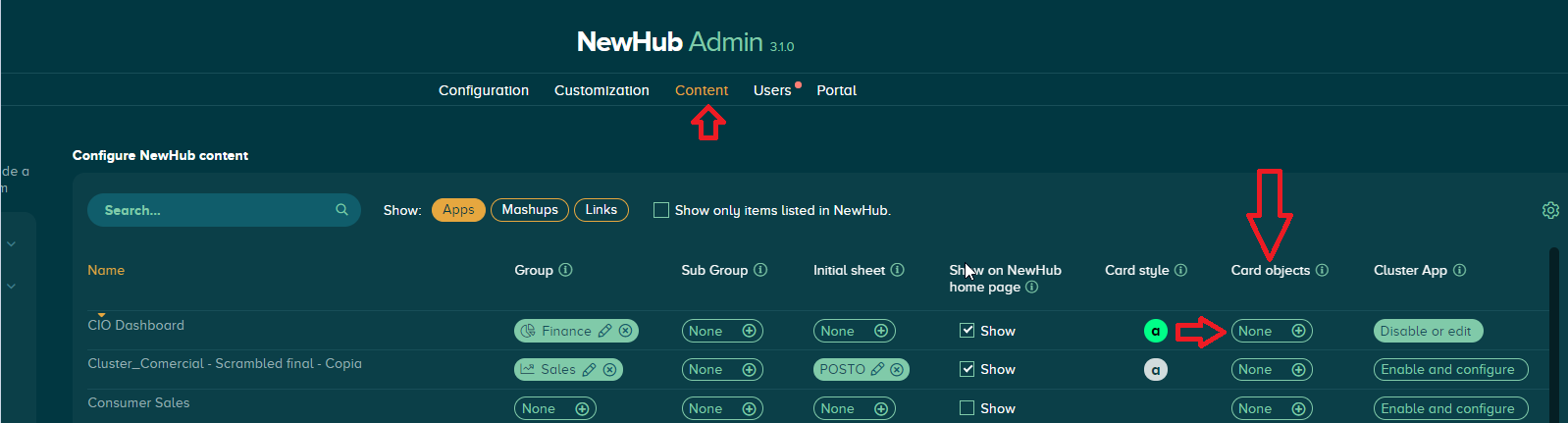
Task: Select the Consumer Sales app name
Action: pos(138,402)
